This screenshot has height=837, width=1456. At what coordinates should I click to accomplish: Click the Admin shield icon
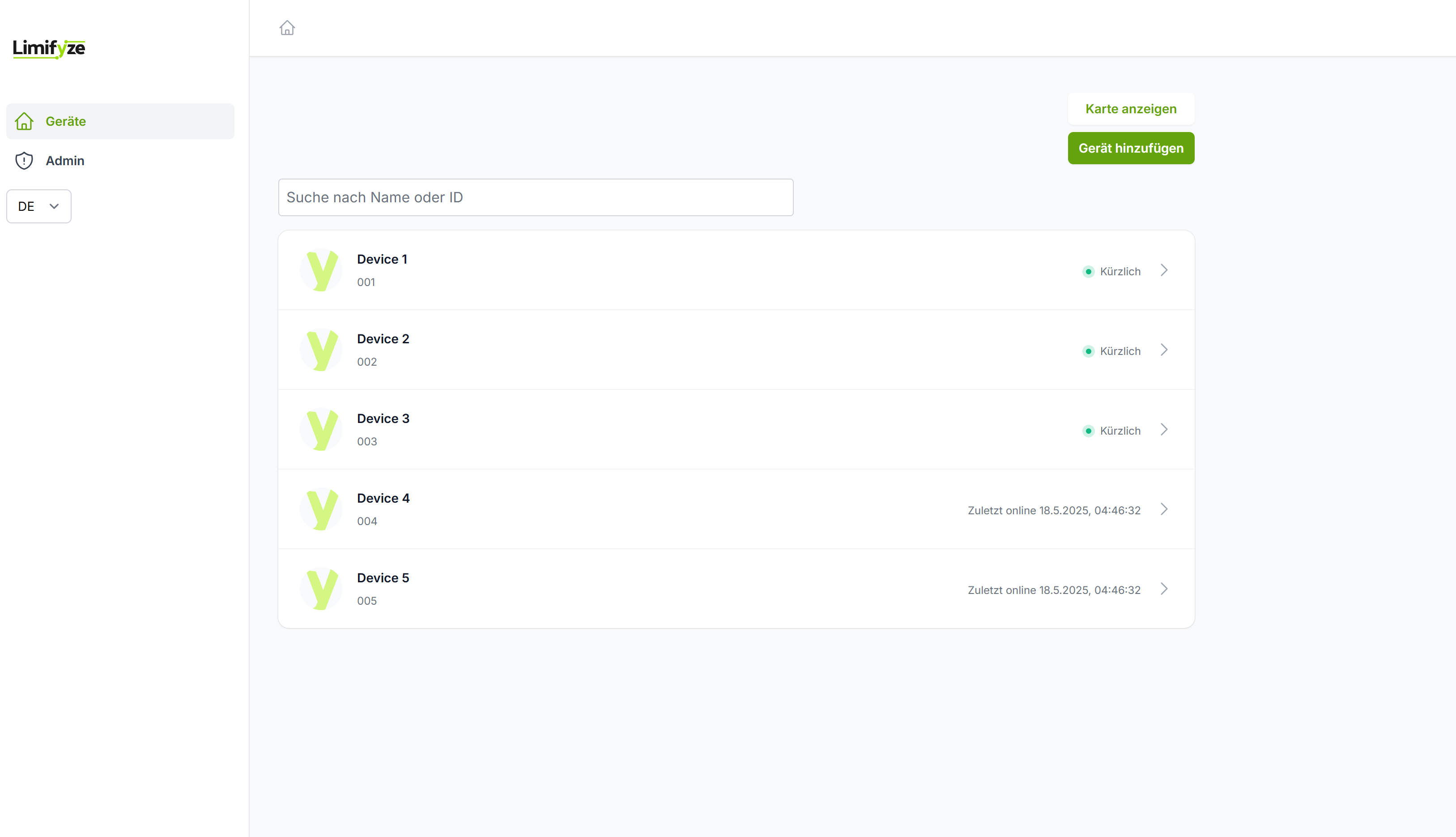coord(24,160)
